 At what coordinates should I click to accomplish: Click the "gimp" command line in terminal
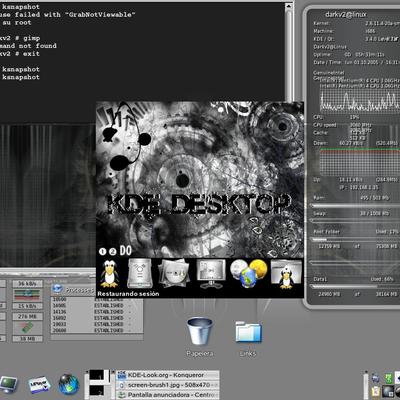pyautogui.click(x=20, y=38)
